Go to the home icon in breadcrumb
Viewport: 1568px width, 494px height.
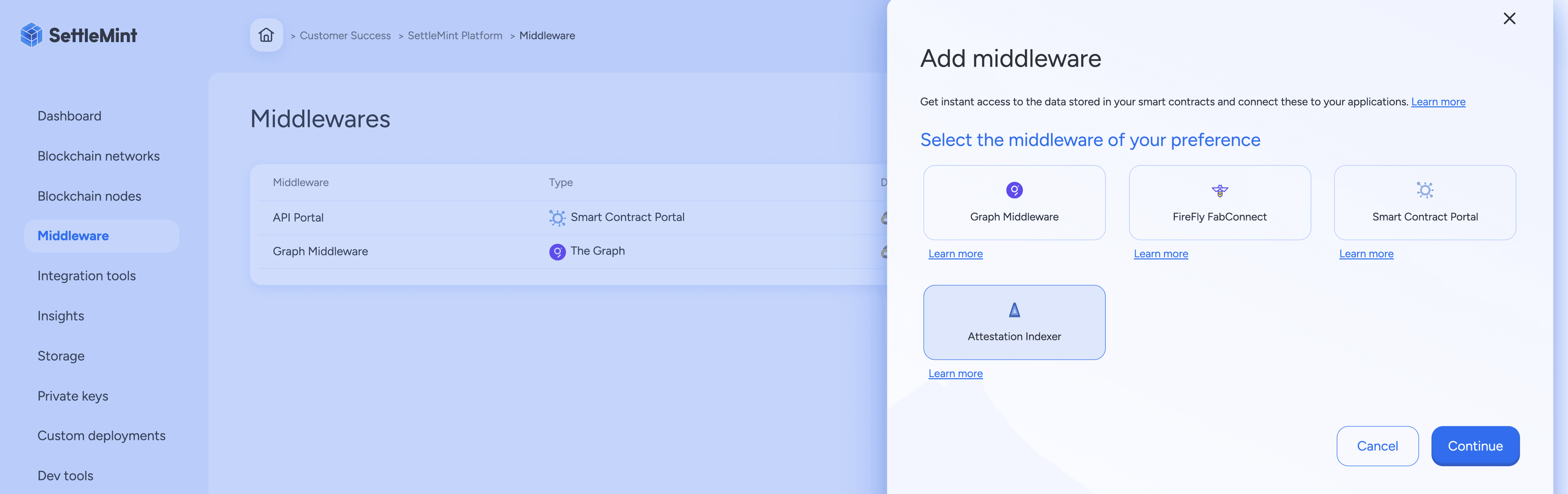266,35
